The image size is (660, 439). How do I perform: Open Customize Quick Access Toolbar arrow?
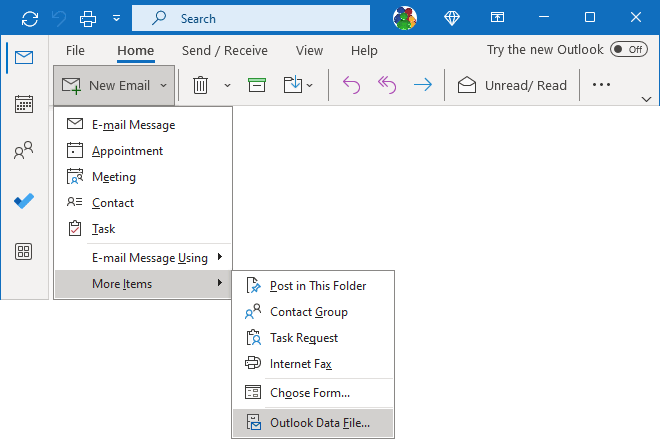(116, 18)
